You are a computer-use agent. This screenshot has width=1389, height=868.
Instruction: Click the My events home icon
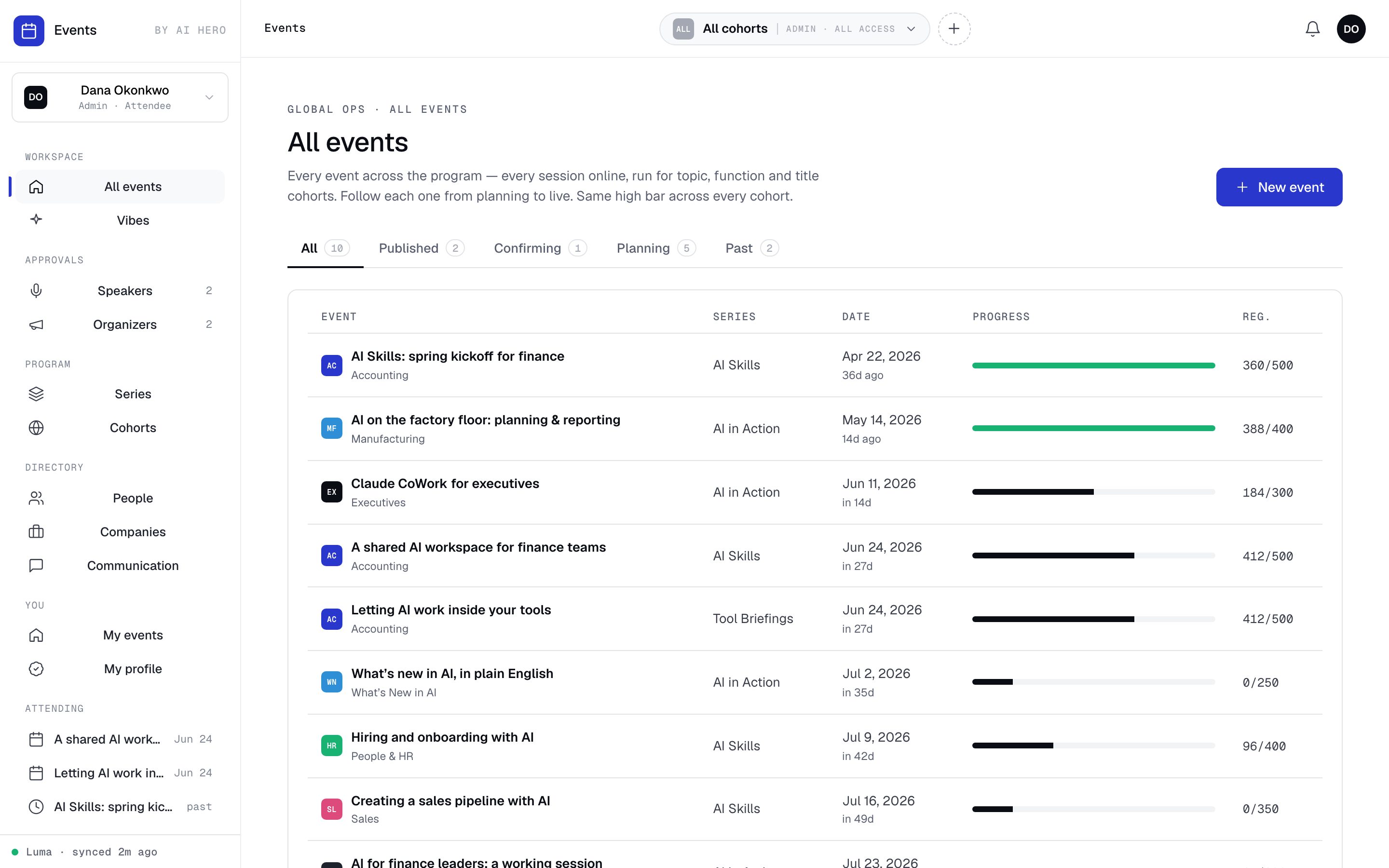[36, 635]
